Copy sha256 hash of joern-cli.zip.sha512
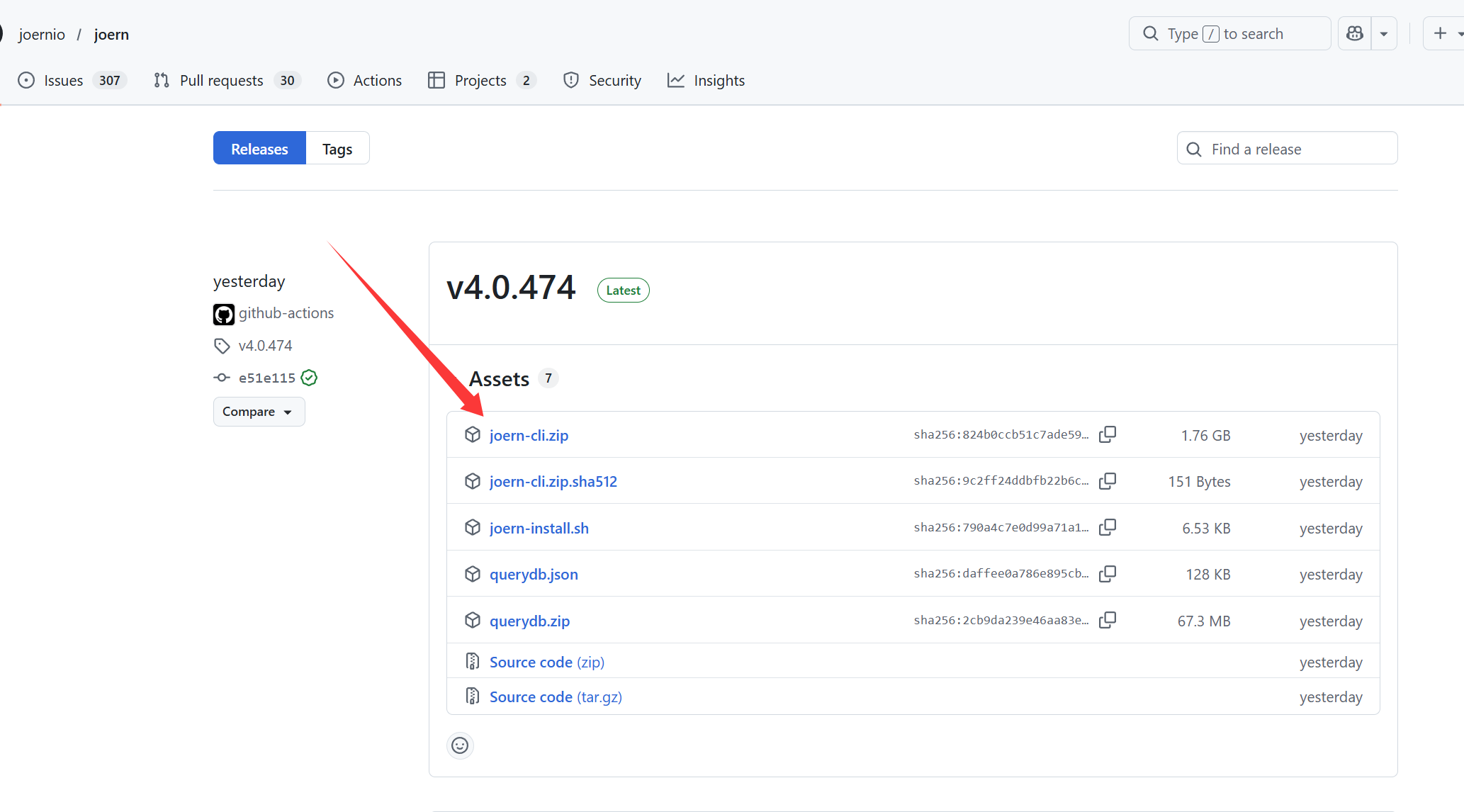 1108,481
